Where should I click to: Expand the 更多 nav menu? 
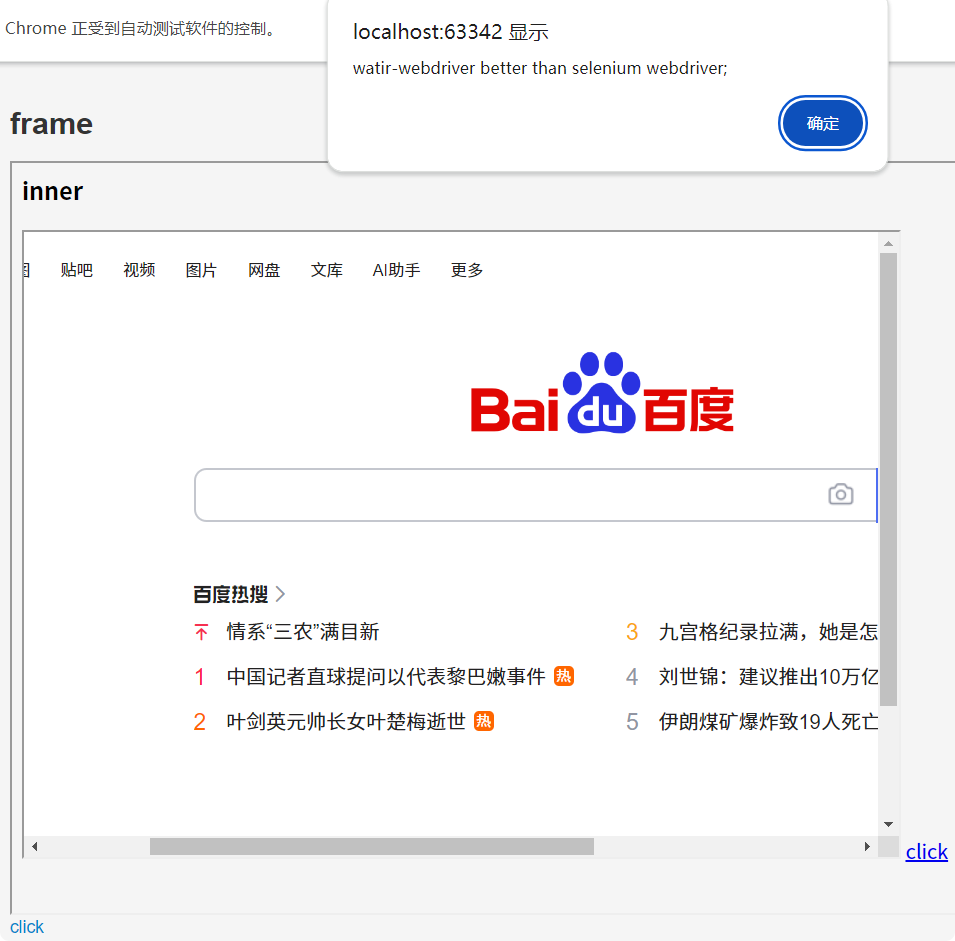467,270
